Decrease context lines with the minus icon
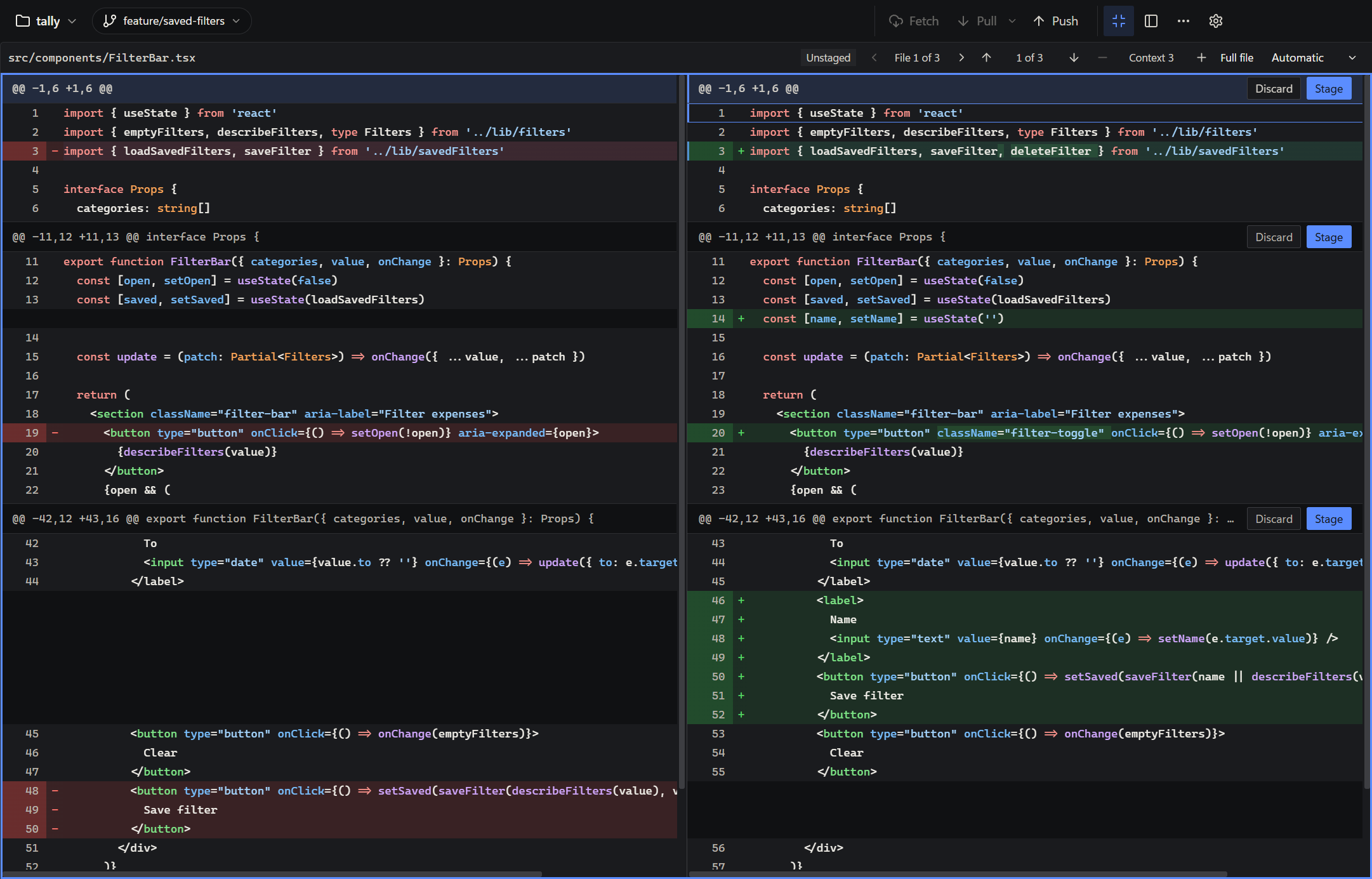Viewport: 1372px width, 879px height. [x=1102, y=58]
